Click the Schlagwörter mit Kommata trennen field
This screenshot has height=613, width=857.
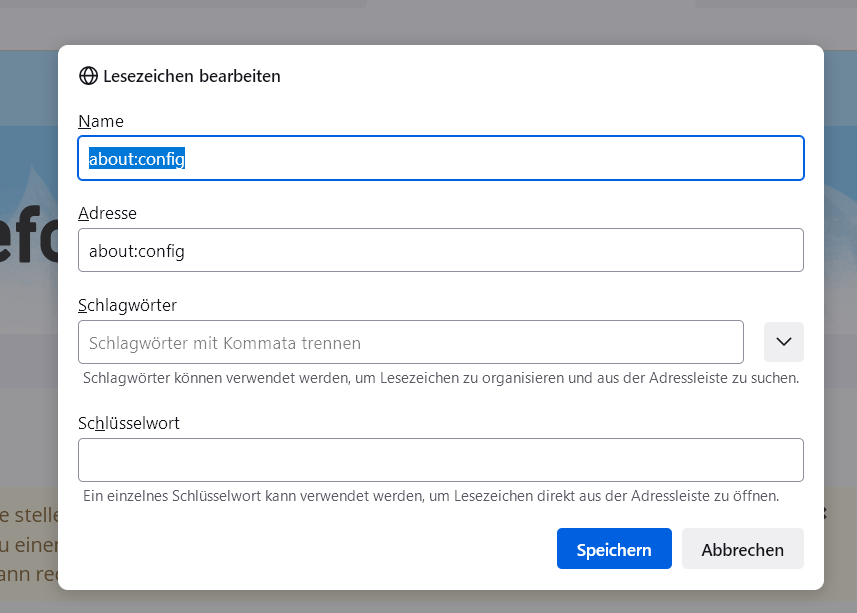click(410, 343)
